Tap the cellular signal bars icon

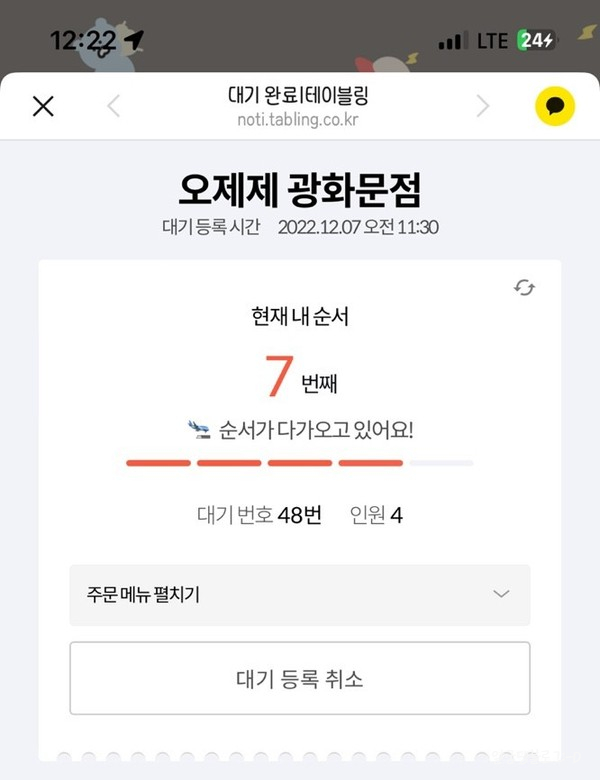pyautogui.click(x=453, y=41)
